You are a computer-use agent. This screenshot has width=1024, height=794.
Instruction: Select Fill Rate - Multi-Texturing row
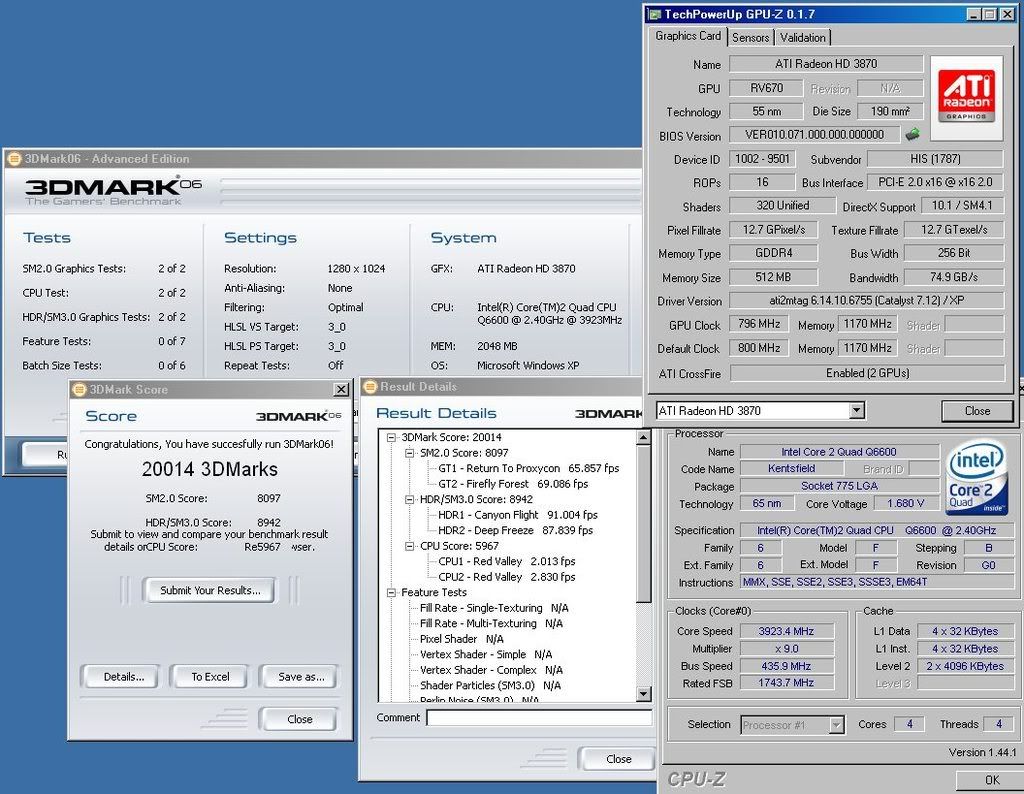click(x=490, y=624)
